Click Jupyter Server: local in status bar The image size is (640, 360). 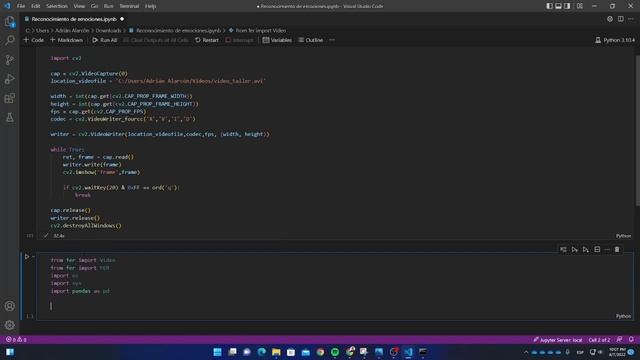[558, 340]
